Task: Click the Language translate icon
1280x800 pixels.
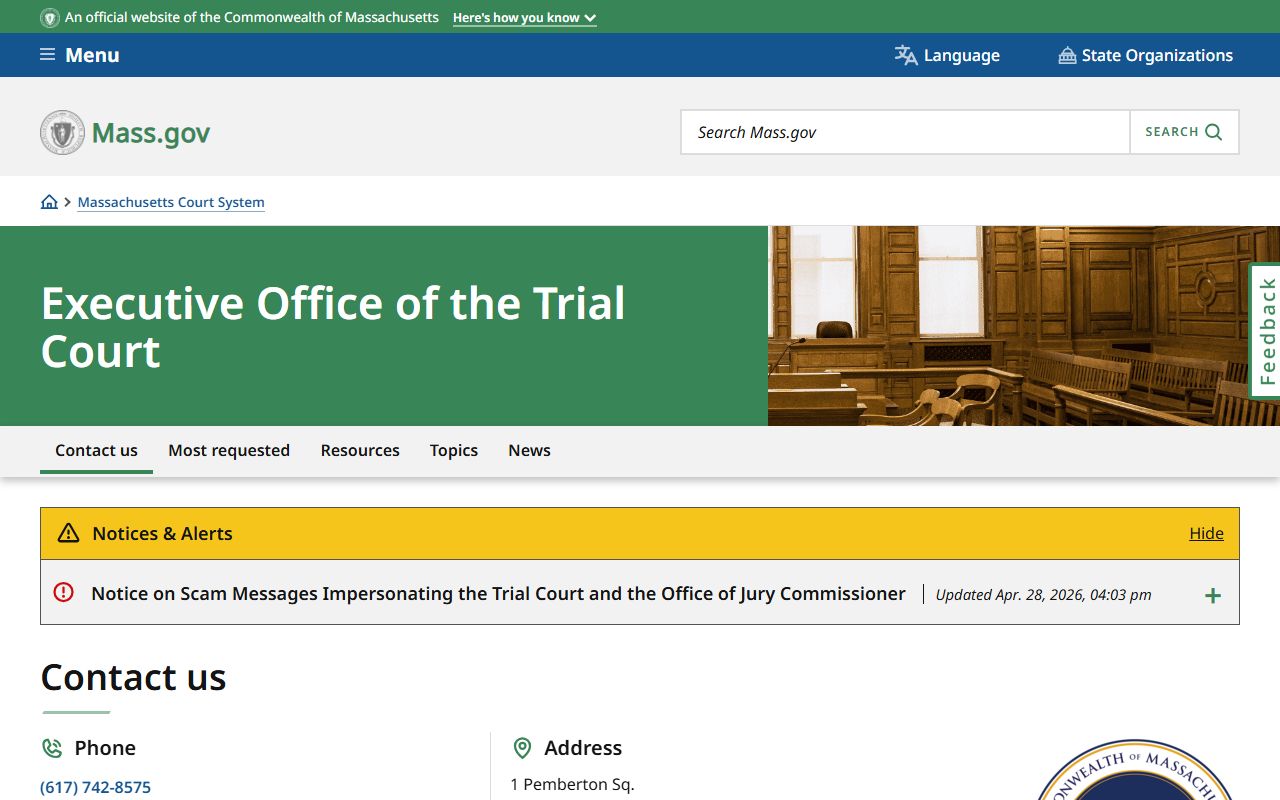Action: pos(906,55)
